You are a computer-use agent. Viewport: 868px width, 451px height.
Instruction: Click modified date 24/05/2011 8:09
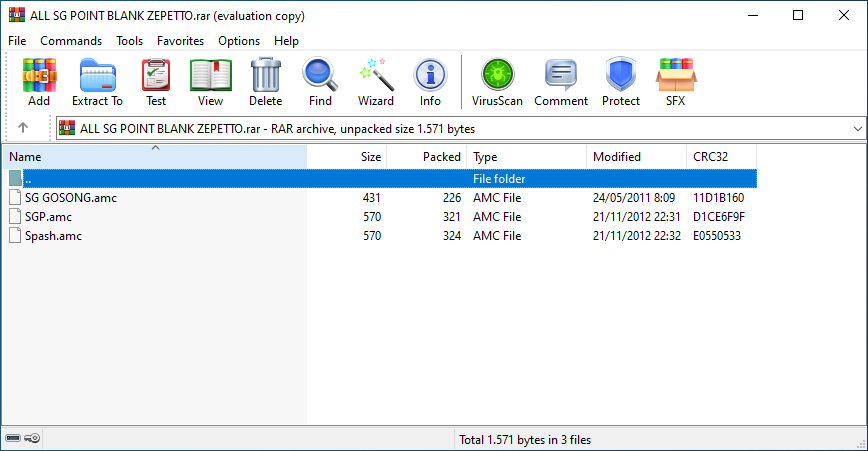[x=634, y=198]
